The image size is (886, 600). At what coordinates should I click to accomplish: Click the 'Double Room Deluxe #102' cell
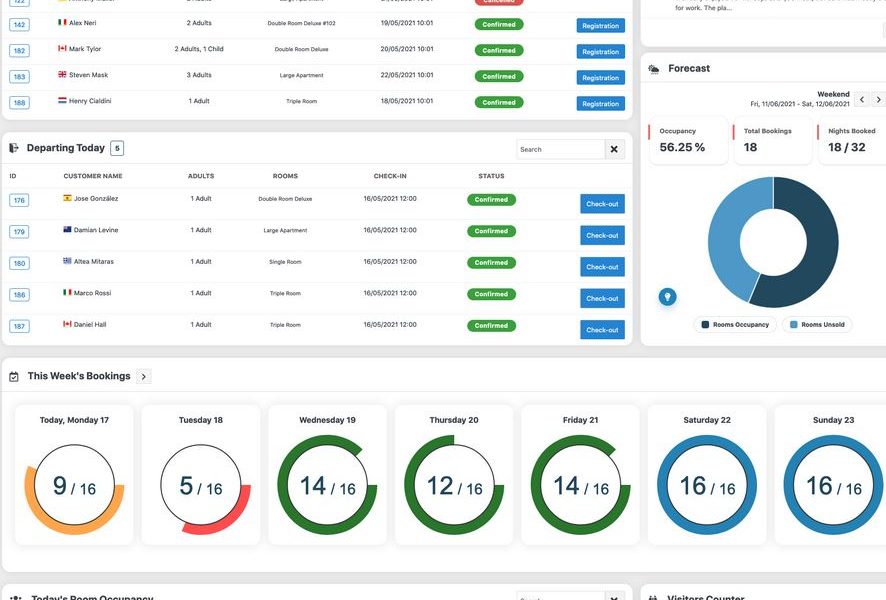click(x=301, y=23)
